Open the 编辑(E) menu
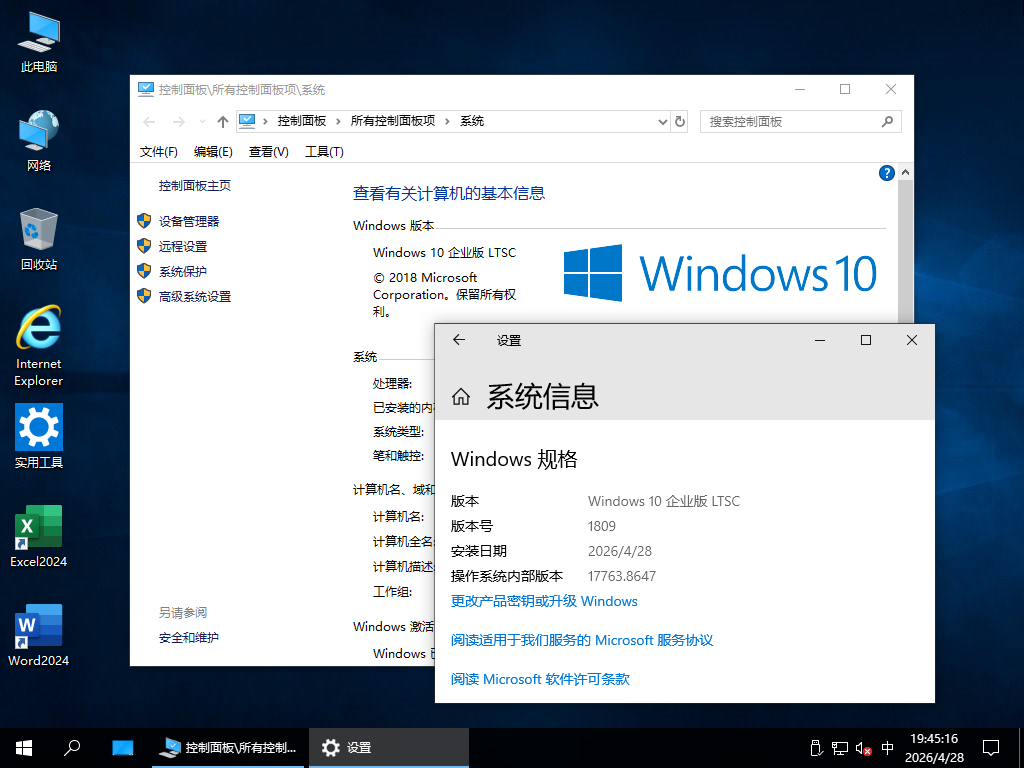This screenshot has width=1024, height=768. pyautogui.click(x=213, y=152)
